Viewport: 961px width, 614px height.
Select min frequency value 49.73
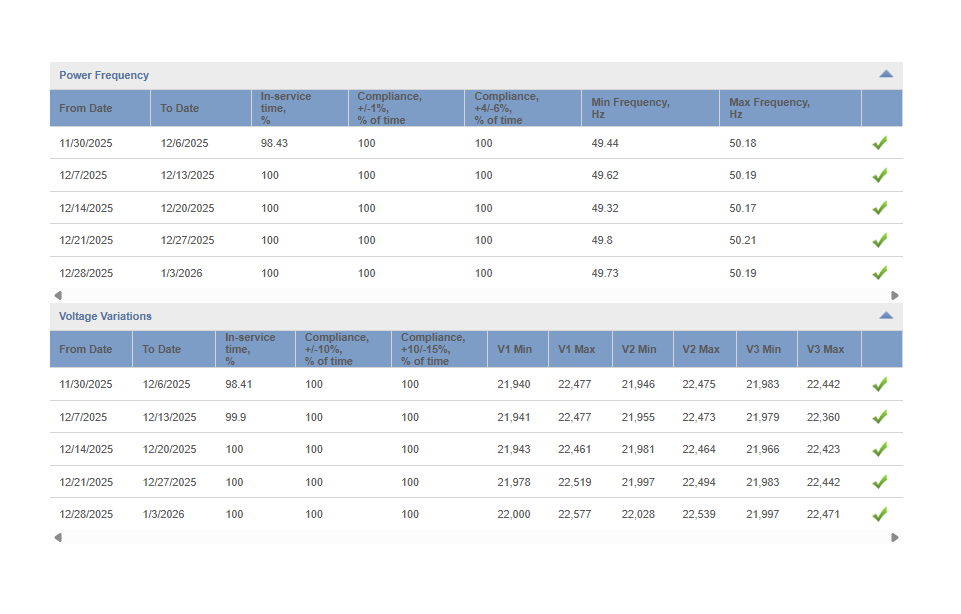605,273
